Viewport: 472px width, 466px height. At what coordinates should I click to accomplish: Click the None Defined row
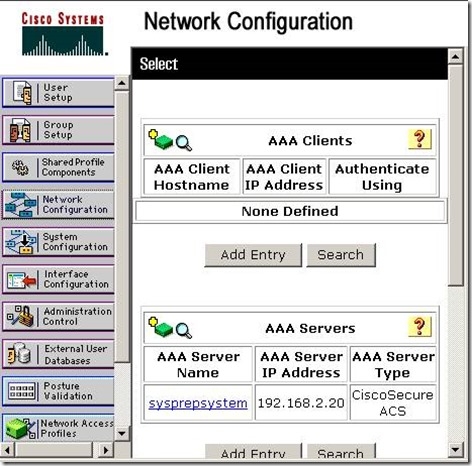point(290,211)
